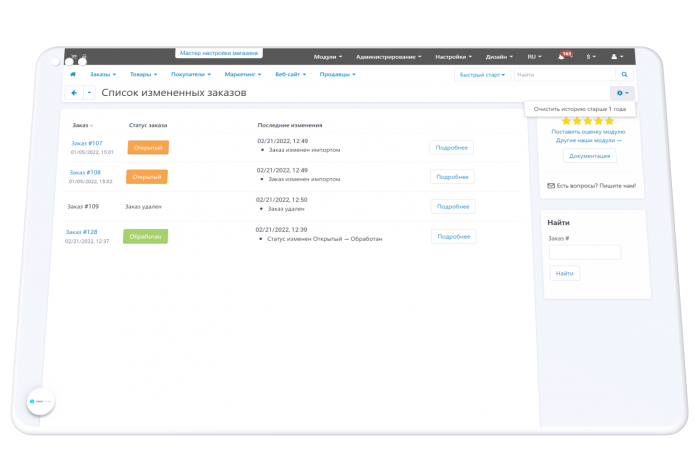The width and height of the screenshot is (700, 466).
Task: Open the Модули menu
Action: tap(328, 57)
